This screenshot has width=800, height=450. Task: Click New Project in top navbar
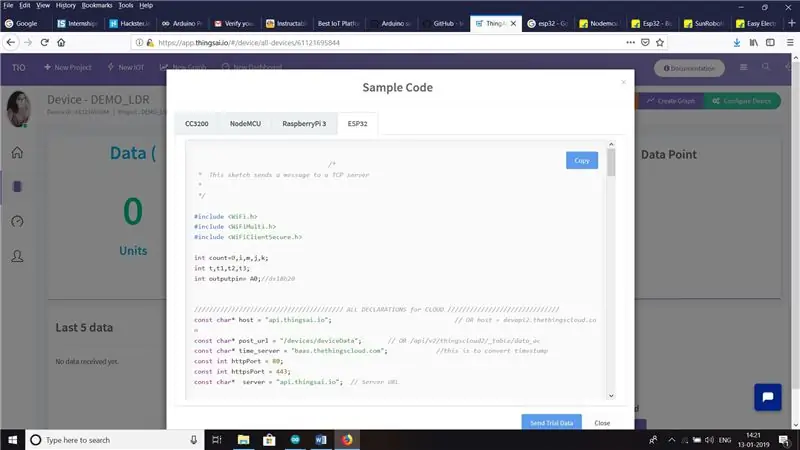tap(67, 67)
